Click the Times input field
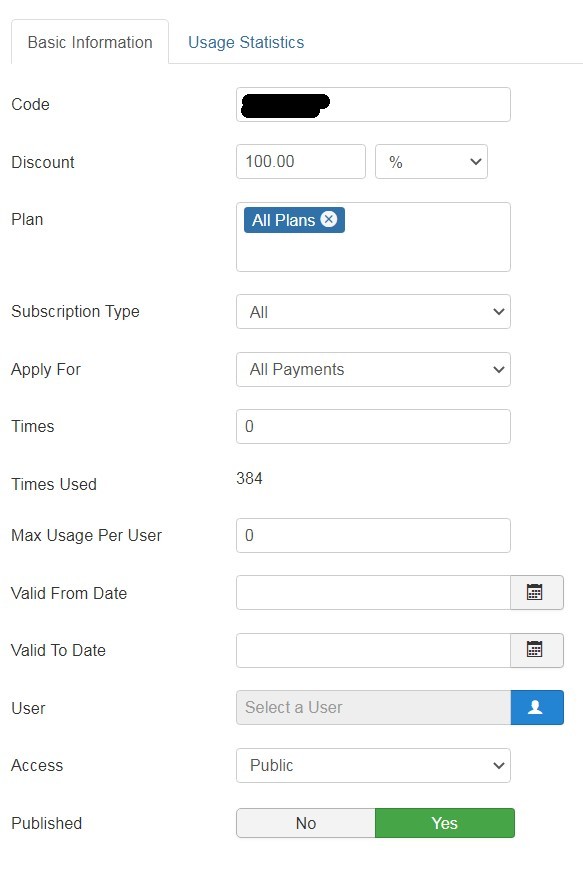This screenshot has height=880, width=583. (x=373, y=427)
